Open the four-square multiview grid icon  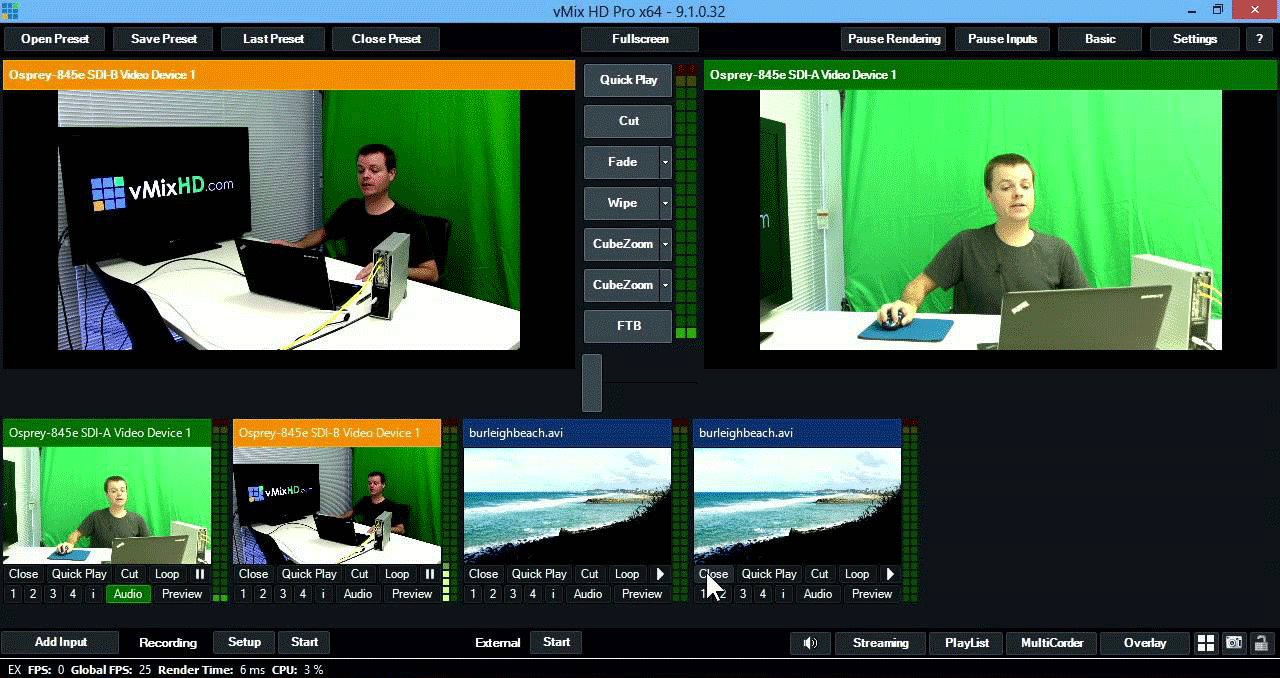(x=1206, y=643)
